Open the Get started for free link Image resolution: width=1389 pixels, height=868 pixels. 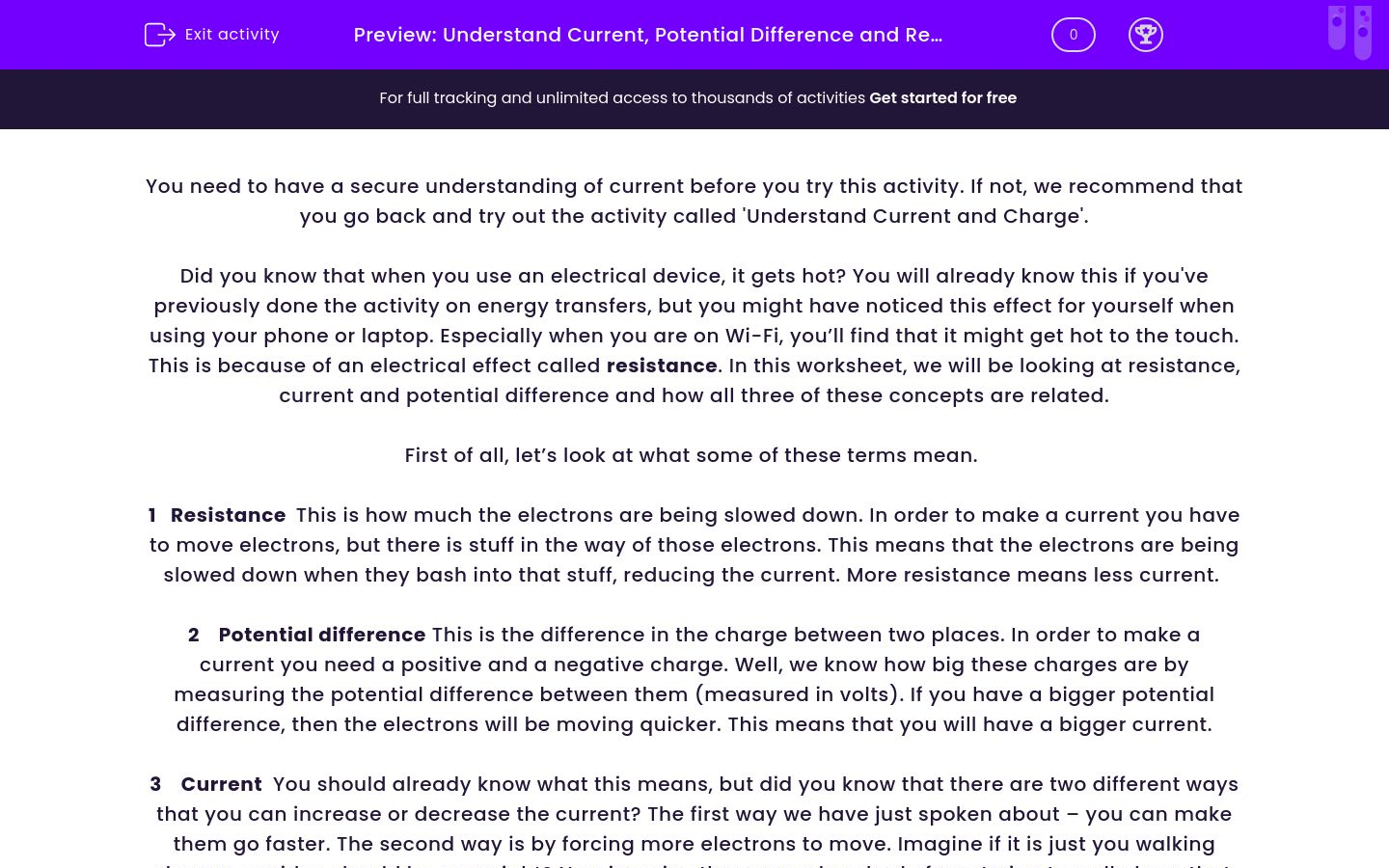click(942, 97)
